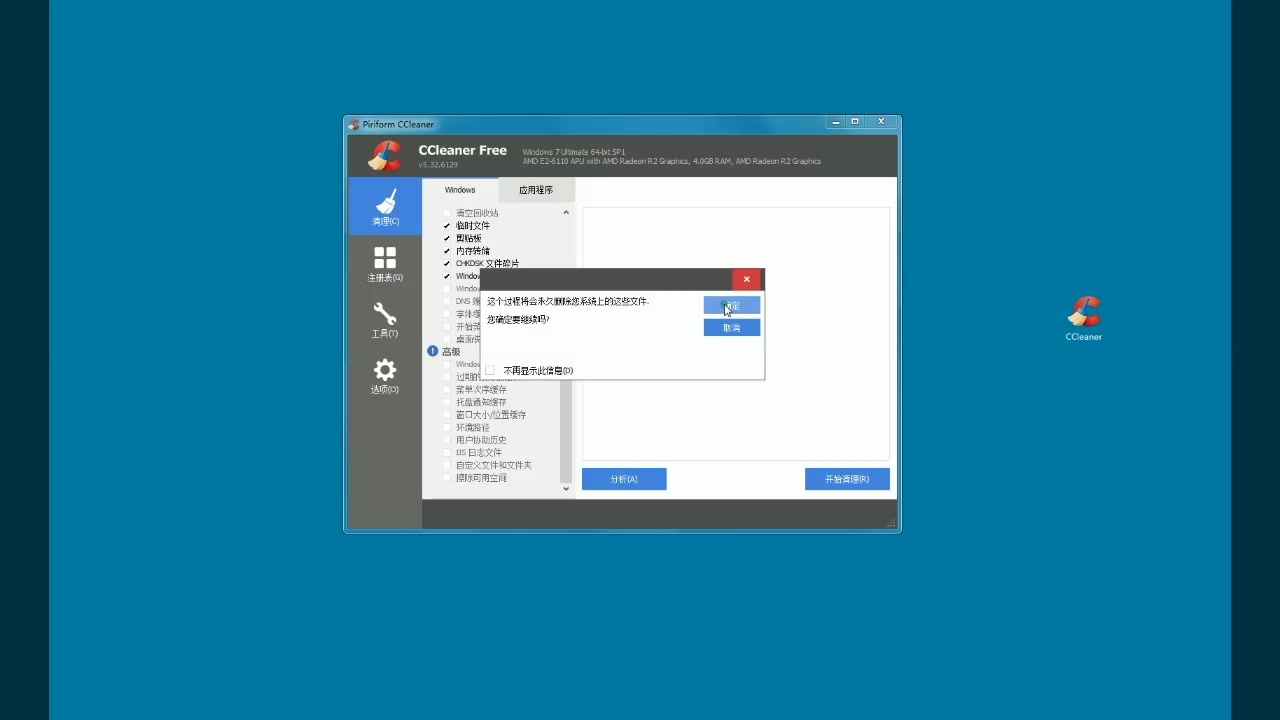Cancel the deletion with 取消 button
The image size is (1280, 720).
point(732,328)
